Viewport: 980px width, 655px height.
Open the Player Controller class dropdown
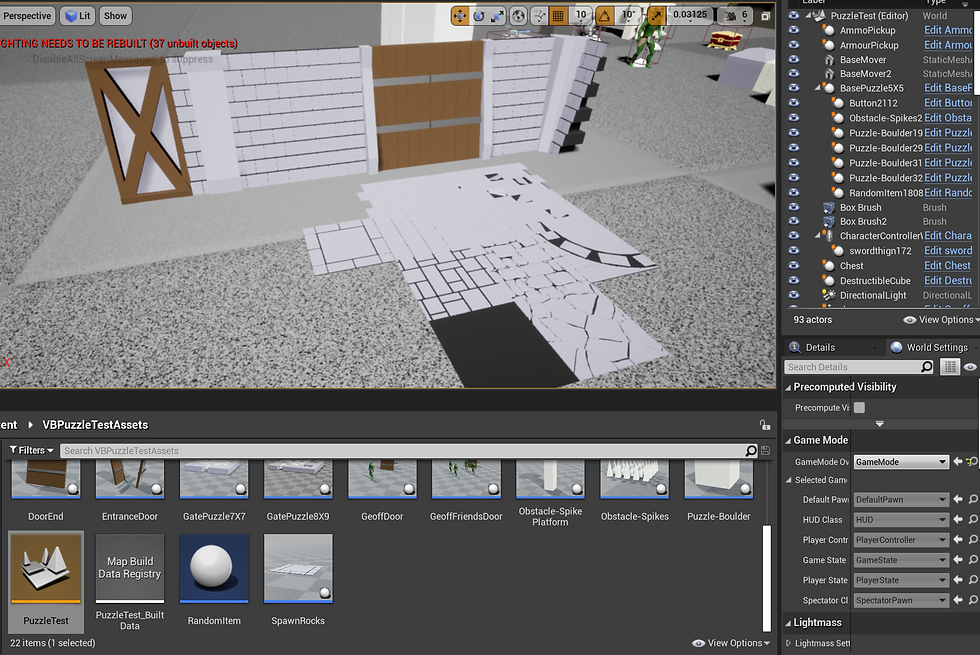click(901, 539)
